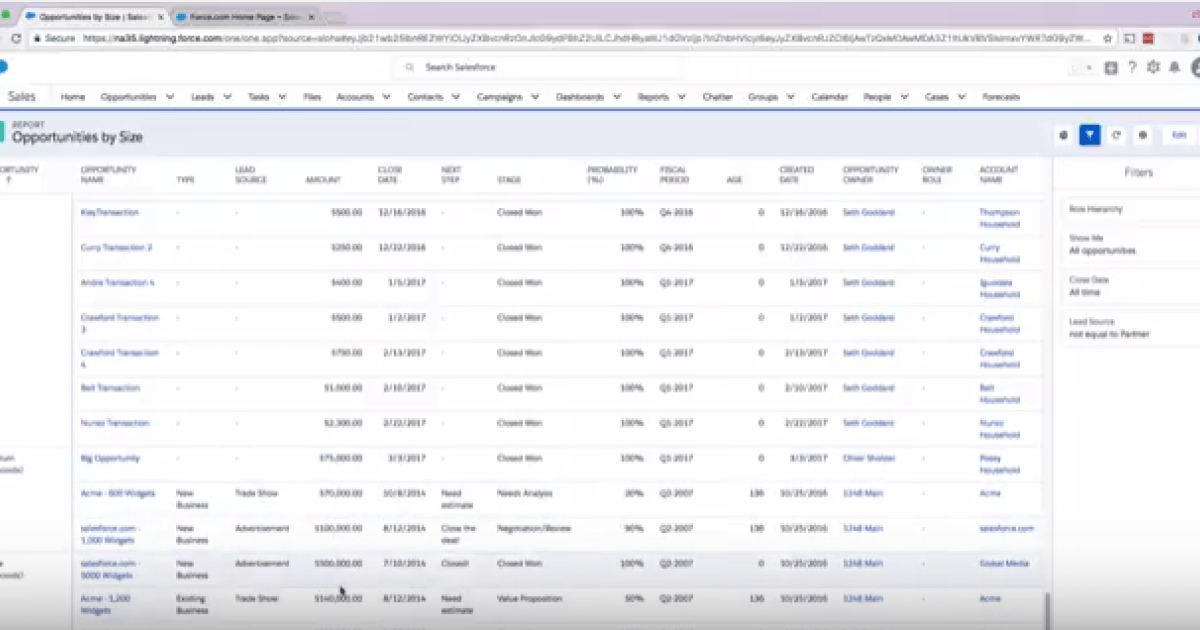Open the Salesforce setup gear icon
Viewport: 1200px width, 630px height.
click(1153, 67)
